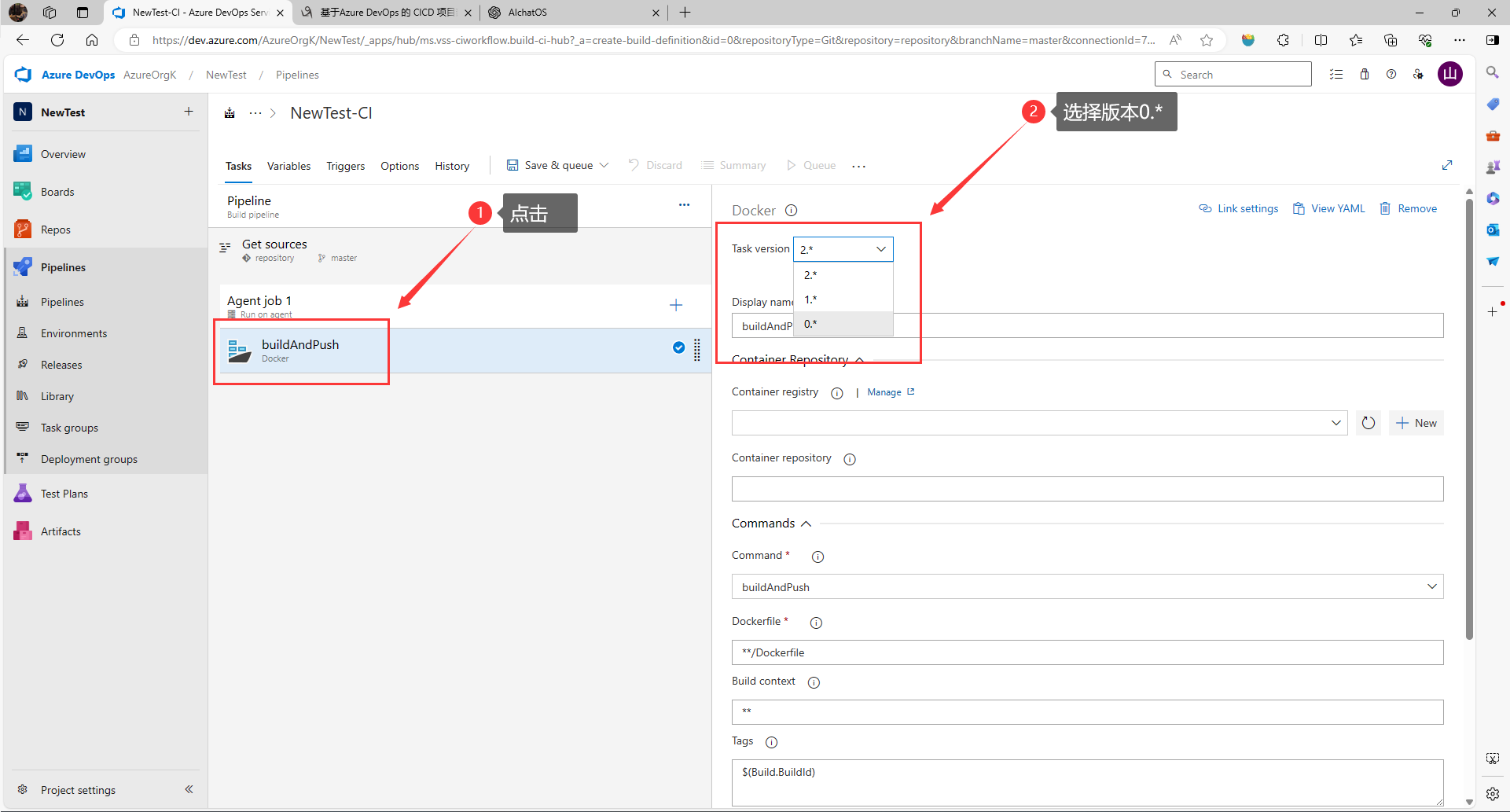Add a task to Agent job 1
Viewport: 1510px width, 812px height.
click(676, 305)
